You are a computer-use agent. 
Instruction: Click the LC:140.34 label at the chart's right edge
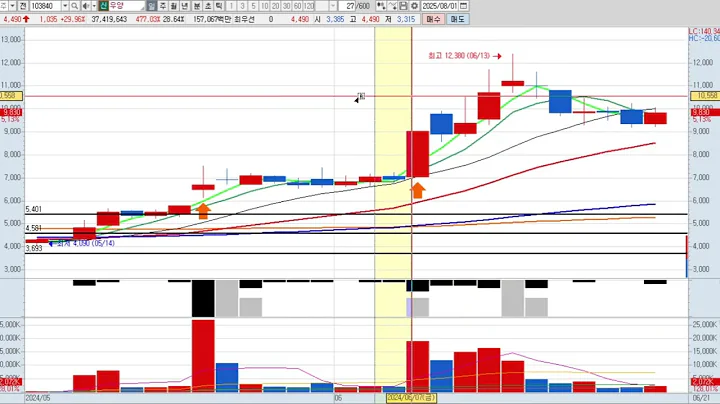click(x=704, y=31)
